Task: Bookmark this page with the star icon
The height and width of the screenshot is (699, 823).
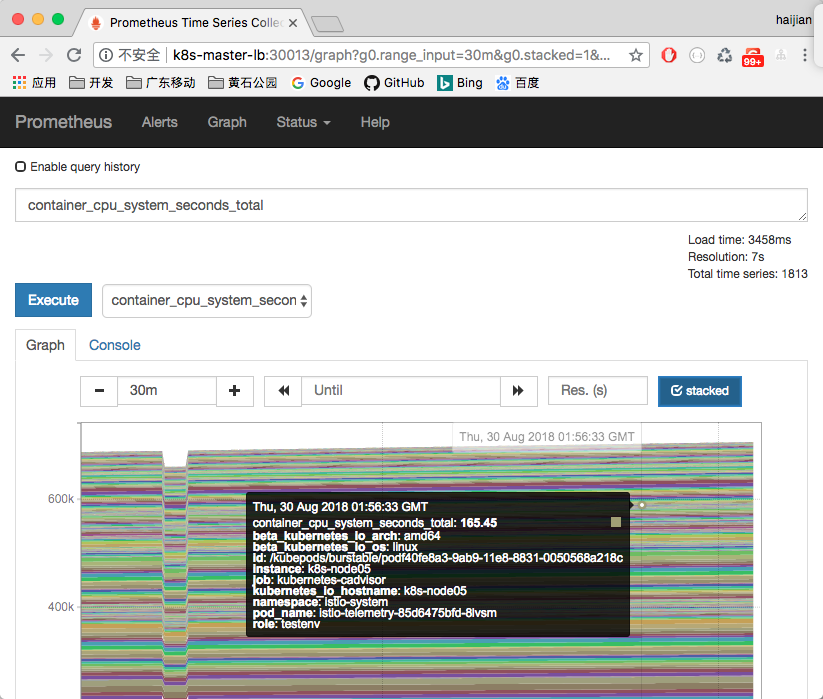Action: (x=636, y=55)
